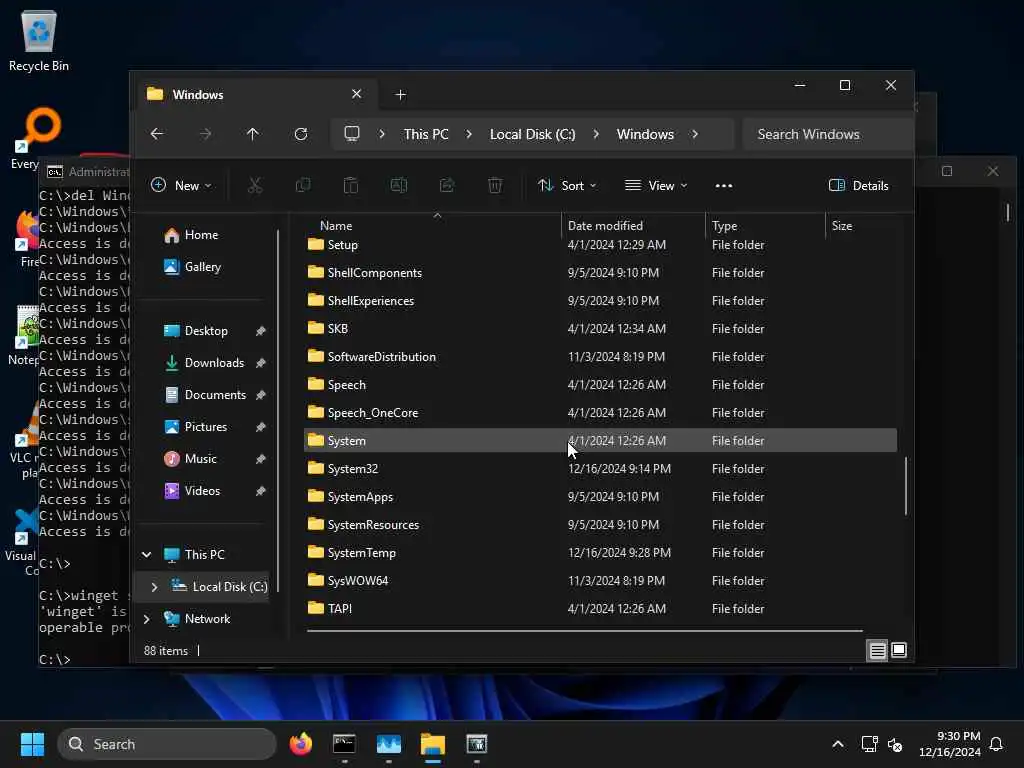Click chevron after This PC in breadcrumb
This screenshot has width=1024, height=768.
pos(469,134)
